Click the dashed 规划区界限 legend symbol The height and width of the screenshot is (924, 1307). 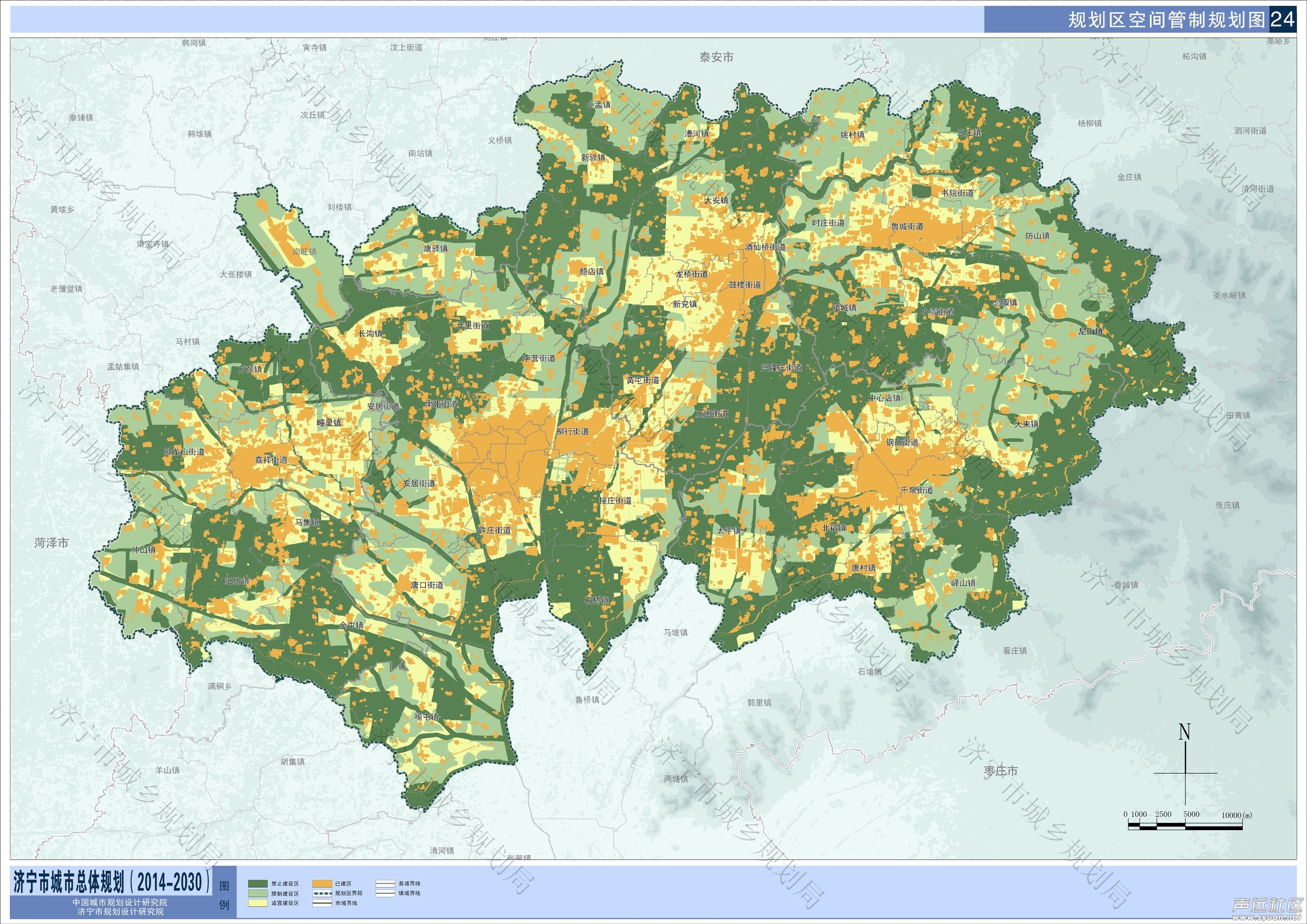pos(322,893)
